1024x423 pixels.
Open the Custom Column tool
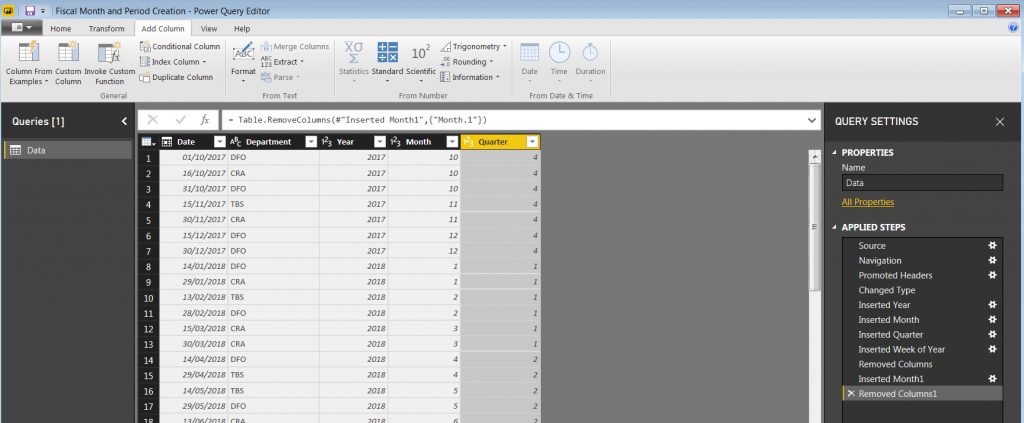[68, 54]
